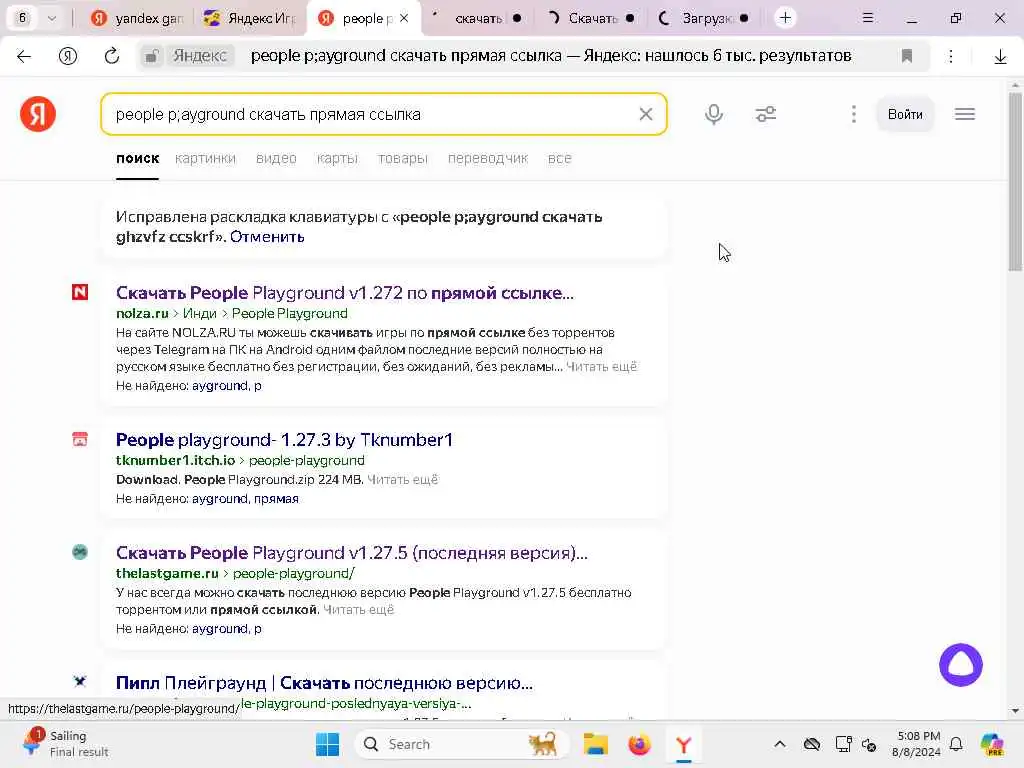
Task: Click the thelastgame round favicon
Action: point(80,552)
